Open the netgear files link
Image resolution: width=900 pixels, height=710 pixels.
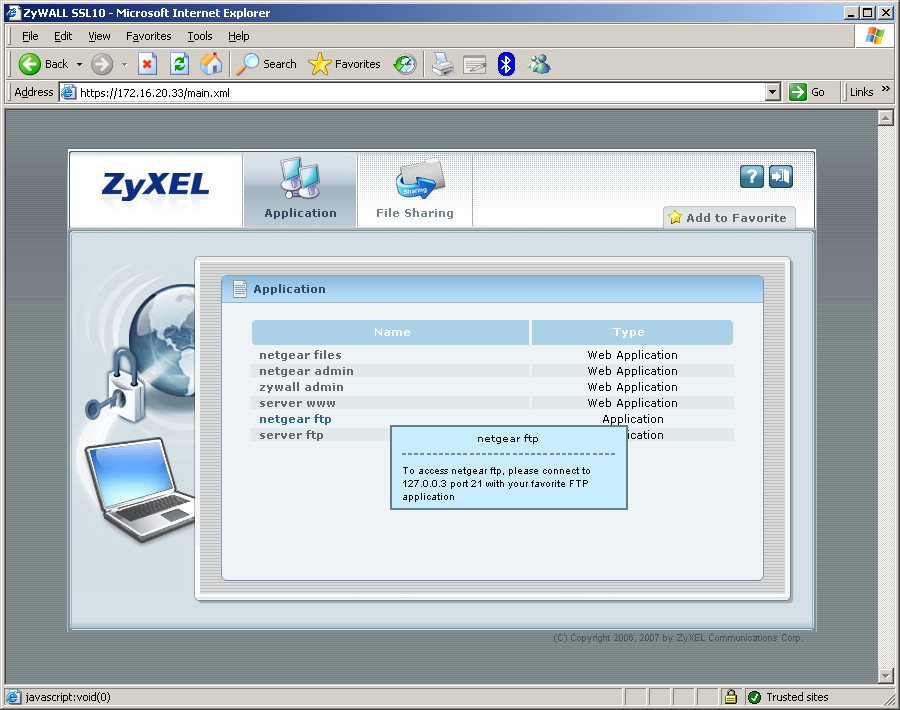pos(300,355)
